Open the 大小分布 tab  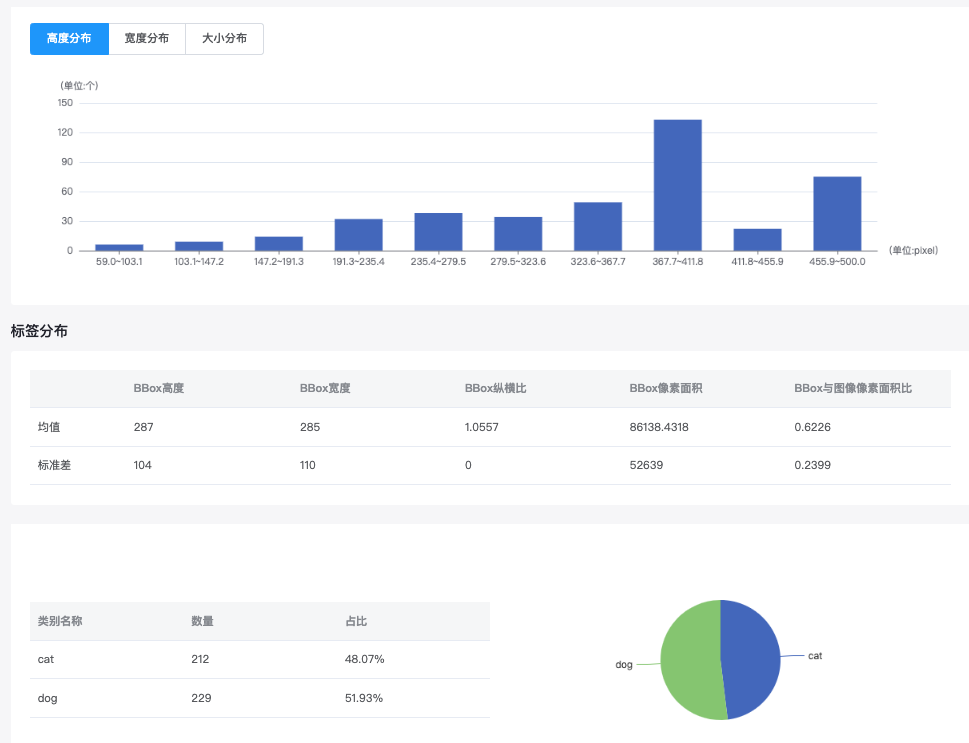click(224, 38)
